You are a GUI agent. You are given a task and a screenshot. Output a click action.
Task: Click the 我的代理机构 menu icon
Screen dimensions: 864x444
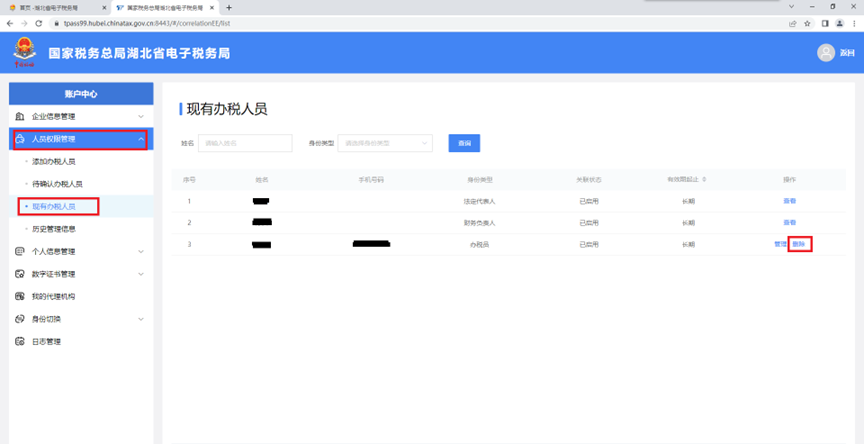point(20,296)
